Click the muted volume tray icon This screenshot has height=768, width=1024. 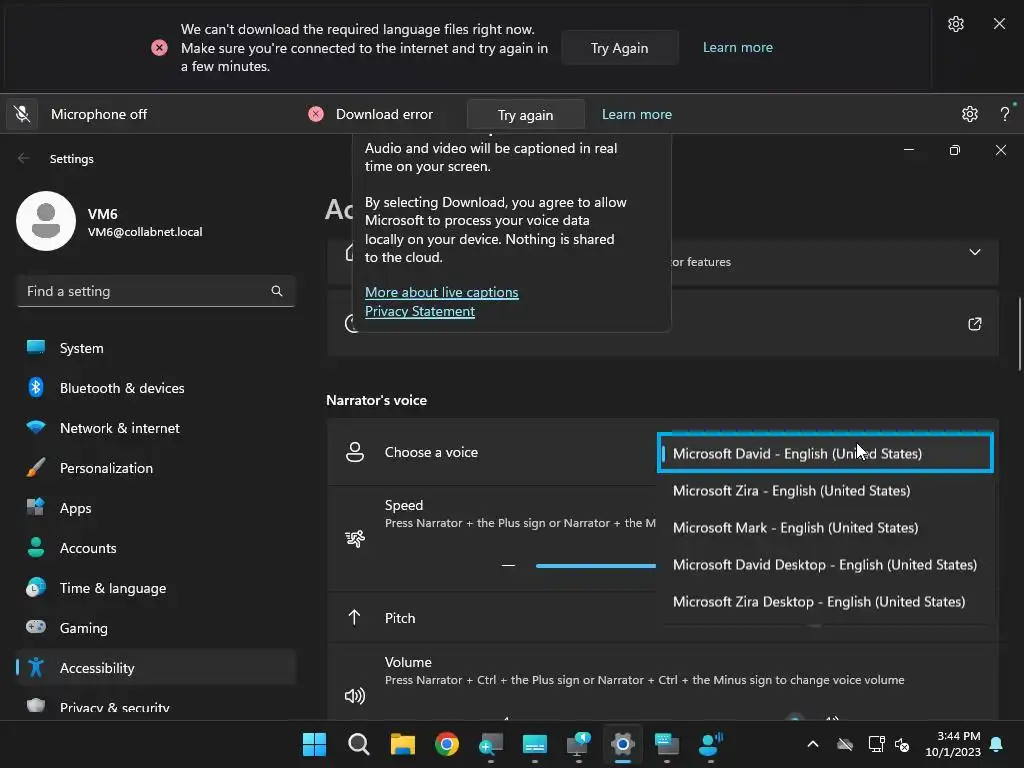[x=903, y=744]
